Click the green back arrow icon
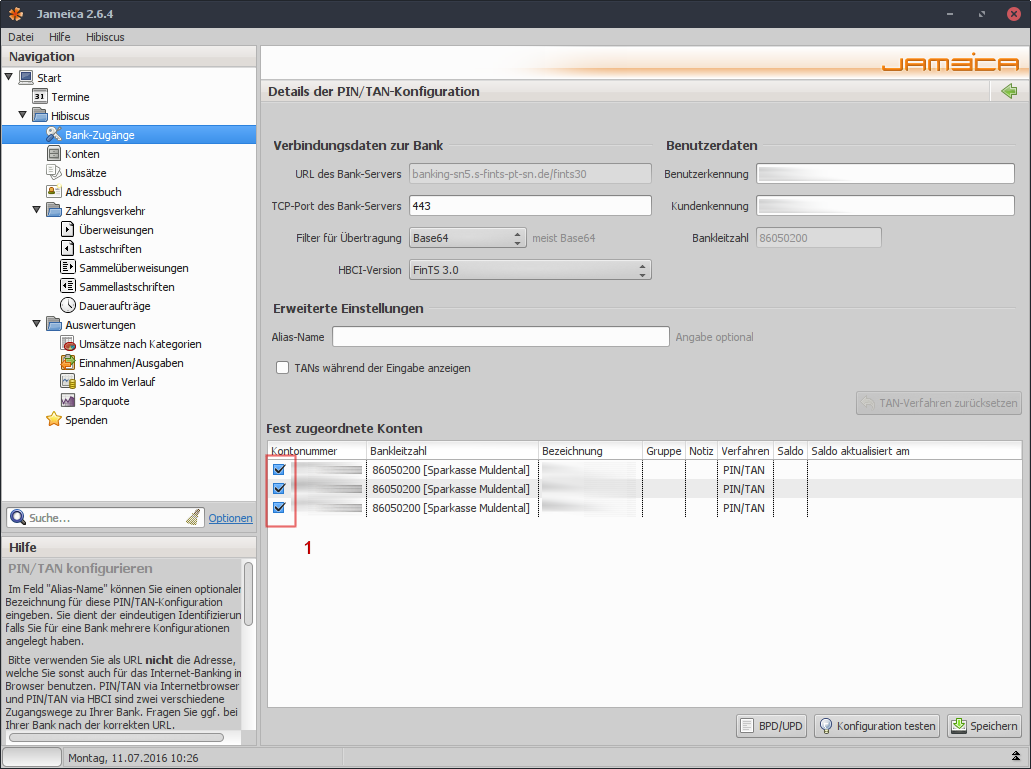Screen dimensions: 1031x769 pos(1009,91)
